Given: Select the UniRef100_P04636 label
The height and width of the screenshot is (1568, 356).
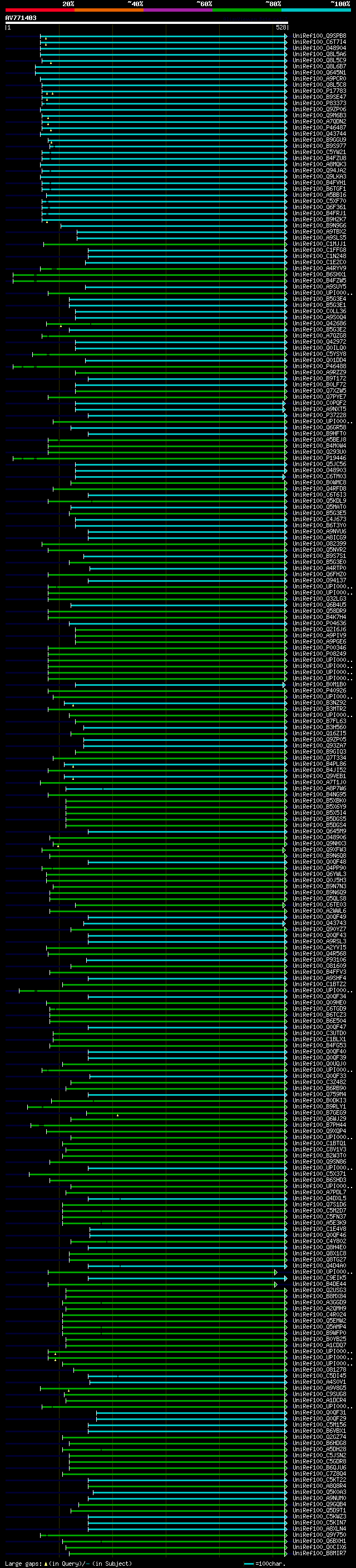Looking at the screenshot, I should pos(319,623).
